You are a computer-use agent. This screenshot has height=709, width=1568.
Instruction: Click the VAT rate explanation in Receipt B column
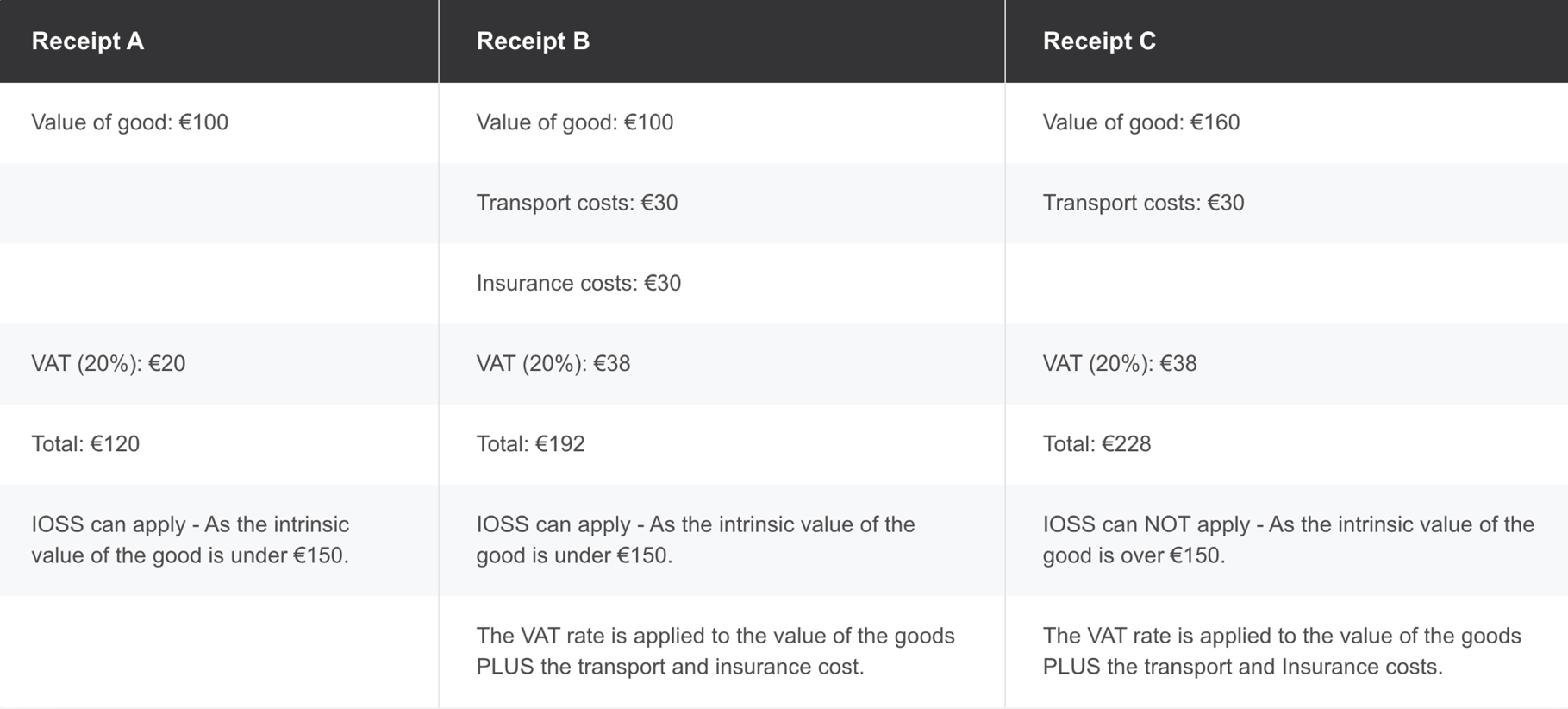pos(715,651)
